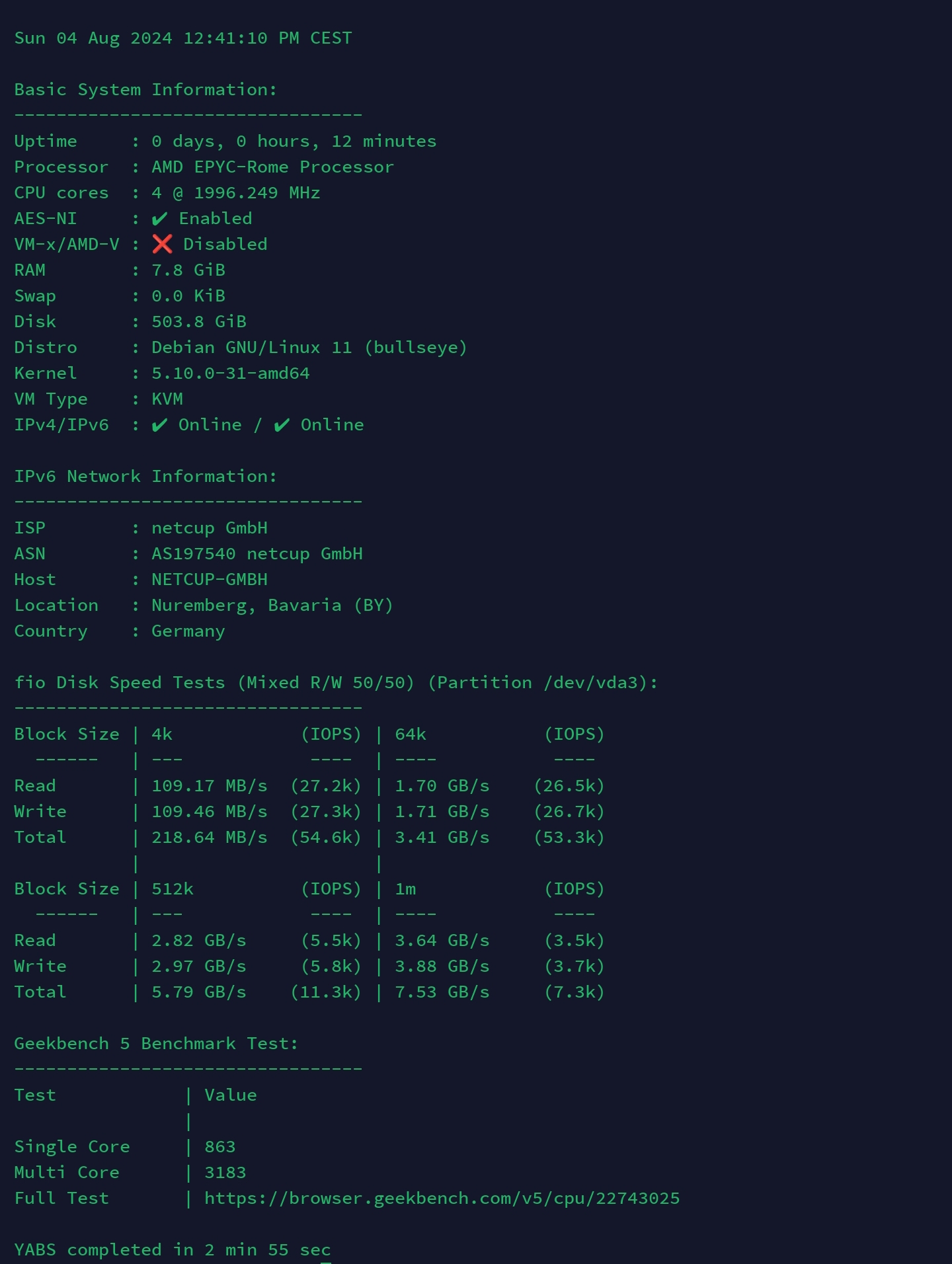Image resolution: width=952 pixels, height=1264 pixels.
Task: Click the 64k block size column header
Action: point(411,734)
